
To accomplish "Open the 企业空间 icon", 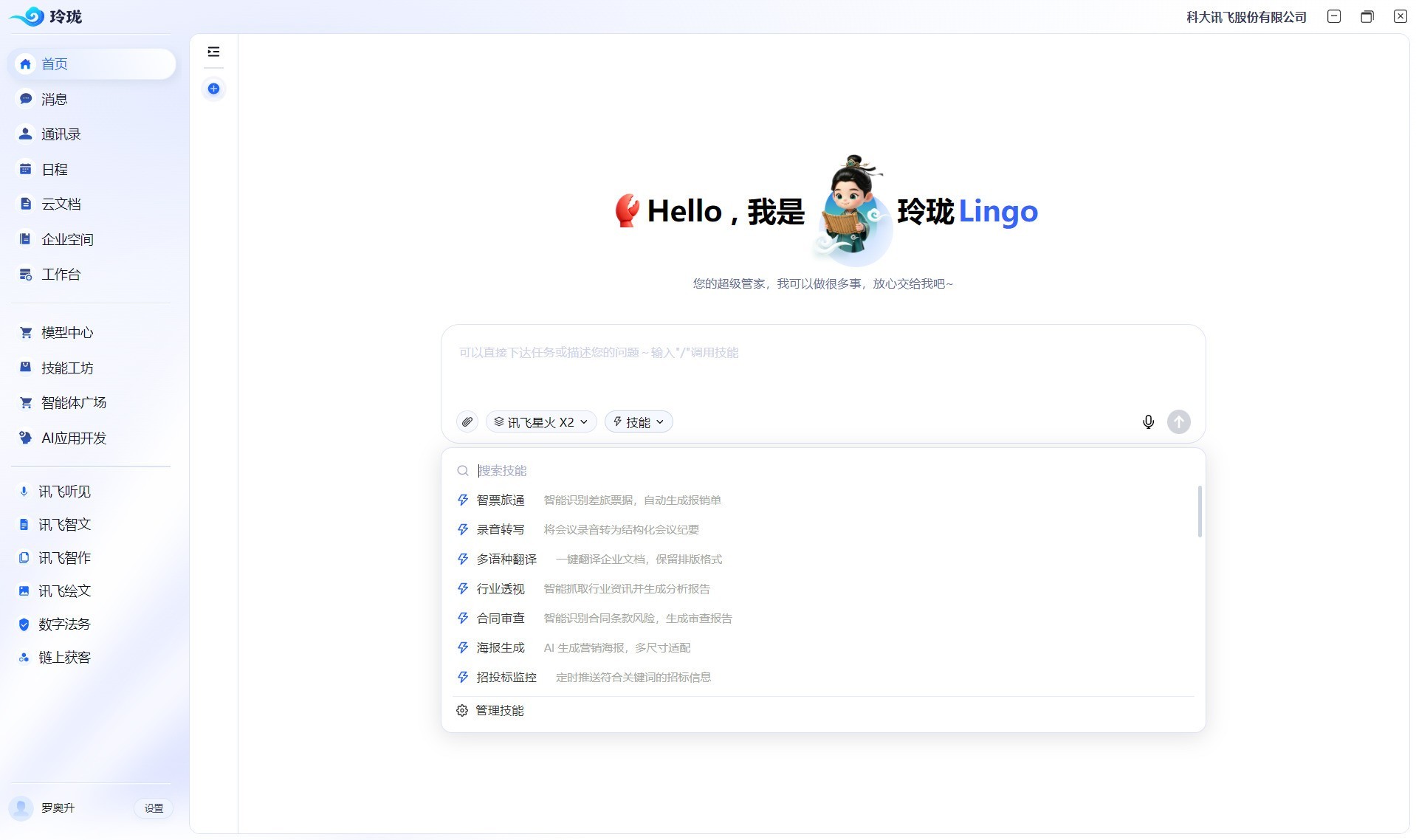I will tap(26, 239).
